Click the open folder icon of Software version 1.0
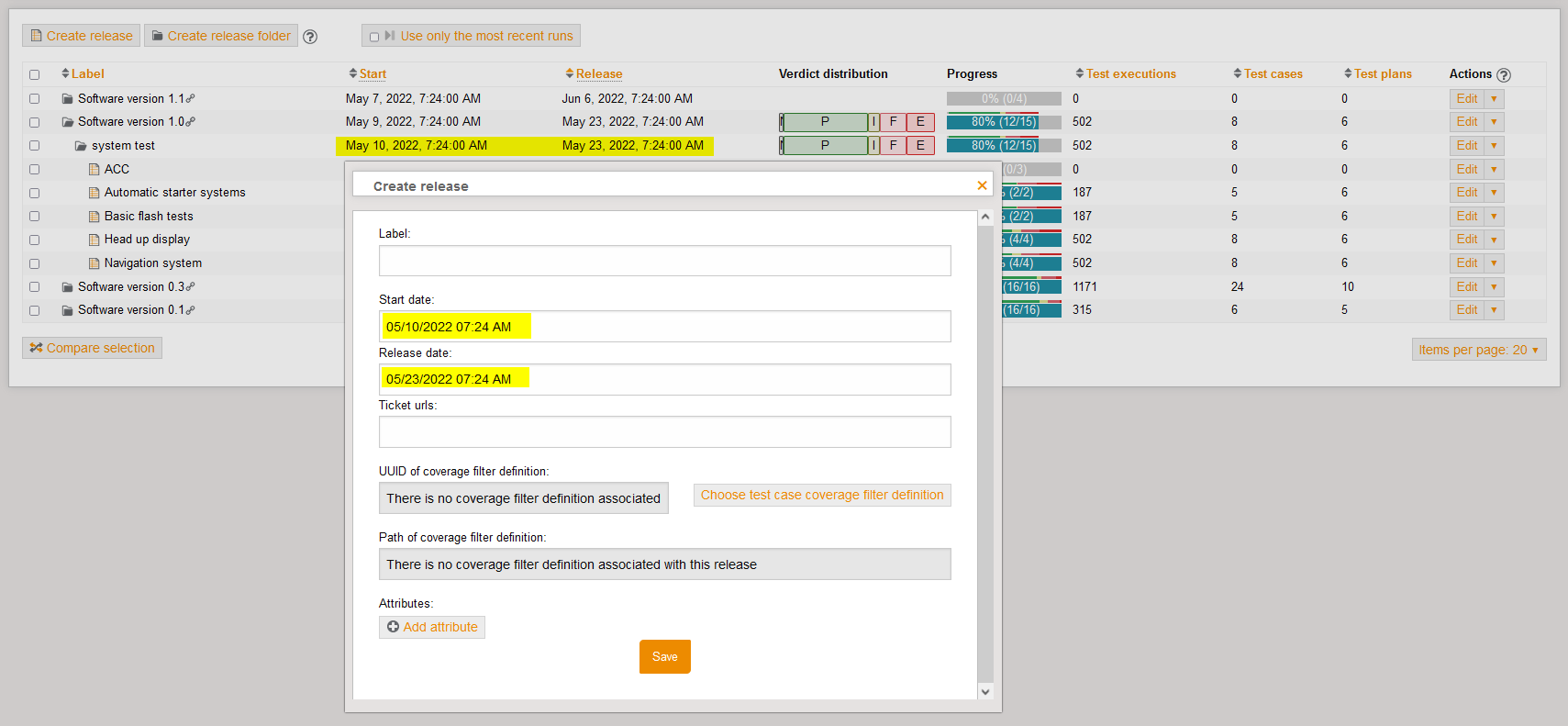The height and width of the screenshot is (726, 1568). coord(67,122)
